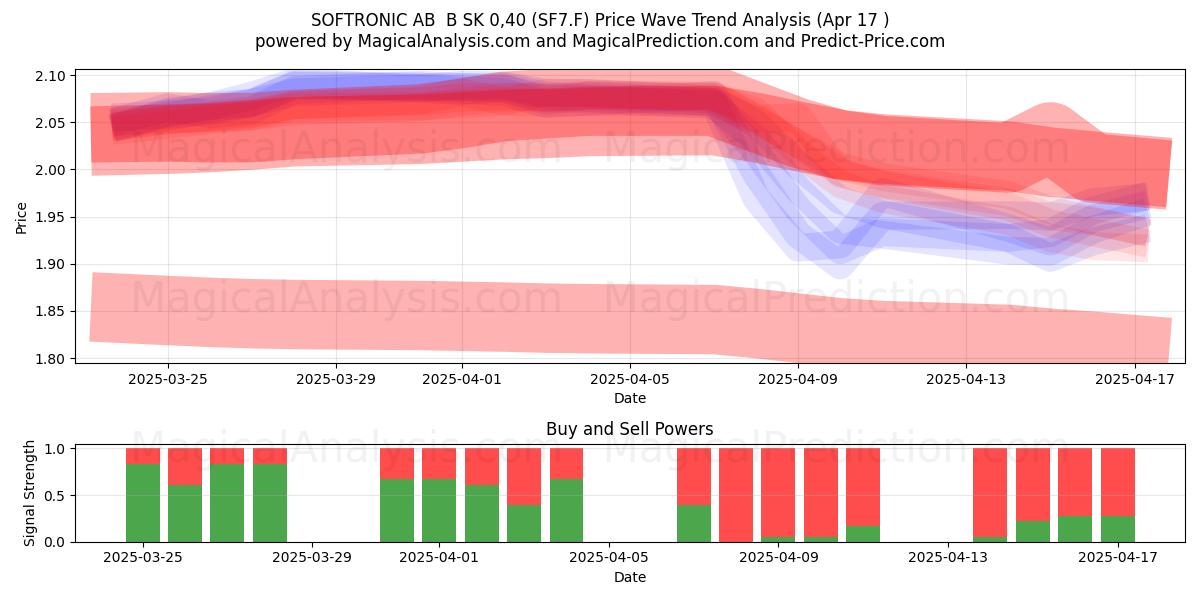Click the 'Signal Strength' y-axis label

(30, 493)
